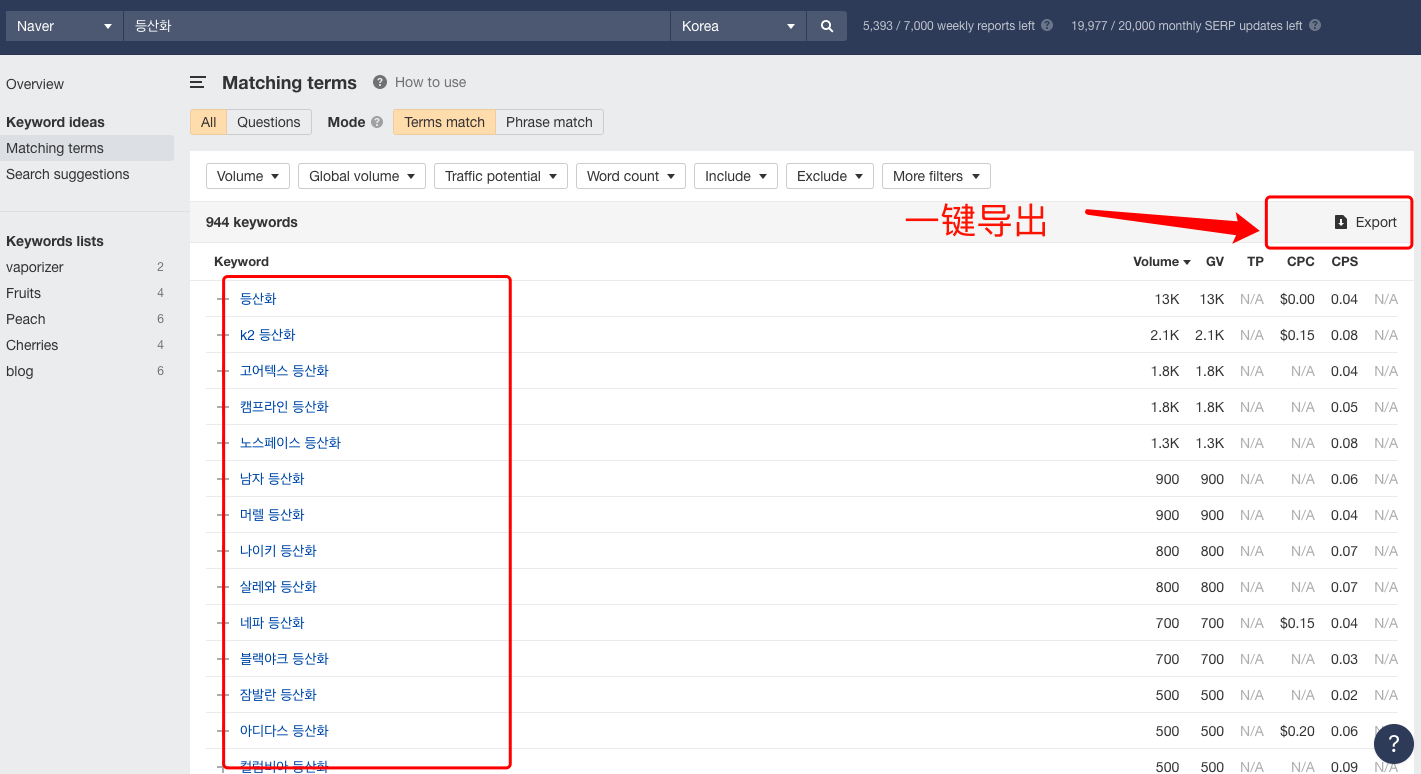The width and height of the screenshot is (1421, 774).
Task: Open the k2 등산화 keyword link
Action: tap(268, 335)
